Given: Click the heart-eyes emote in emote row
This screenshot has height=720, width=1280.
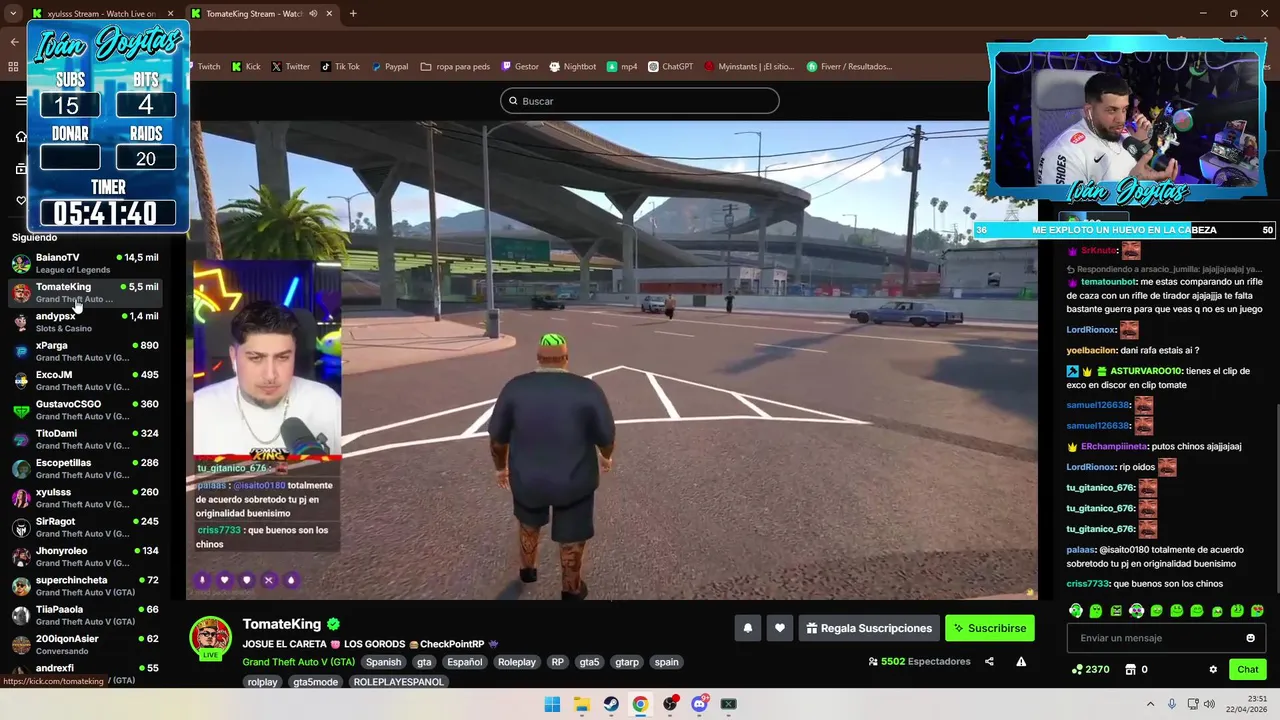Looking at the screenshot, I should coord(1257,610).
